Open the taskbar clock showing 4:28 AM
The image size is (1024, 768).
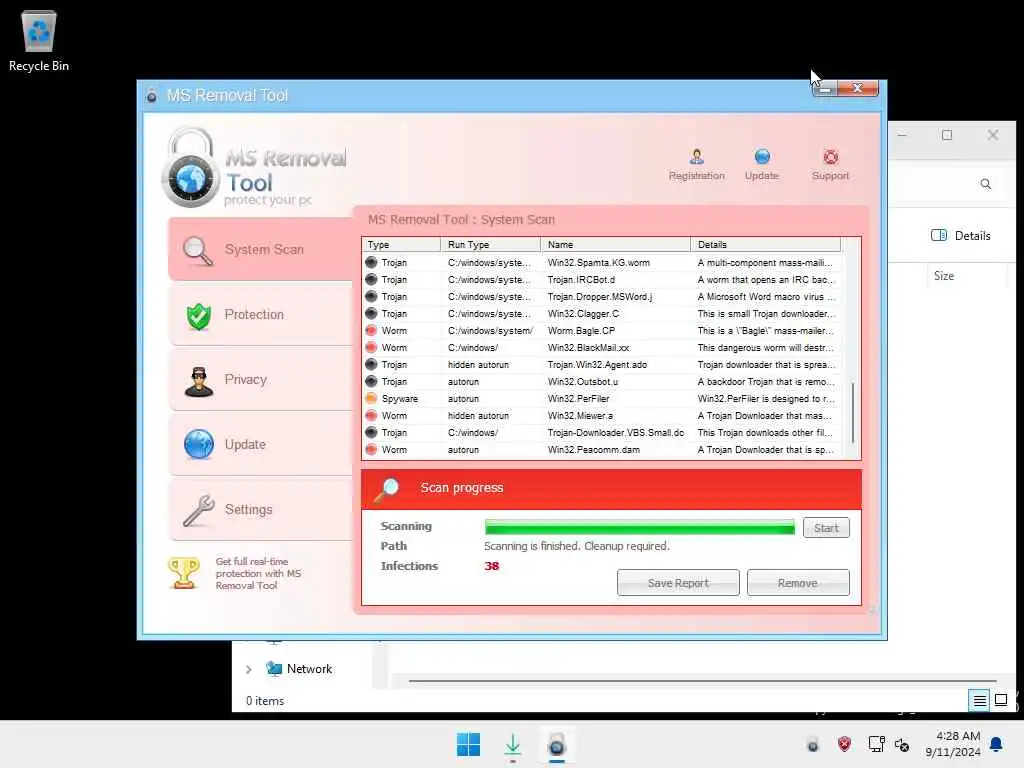point(953,744)
